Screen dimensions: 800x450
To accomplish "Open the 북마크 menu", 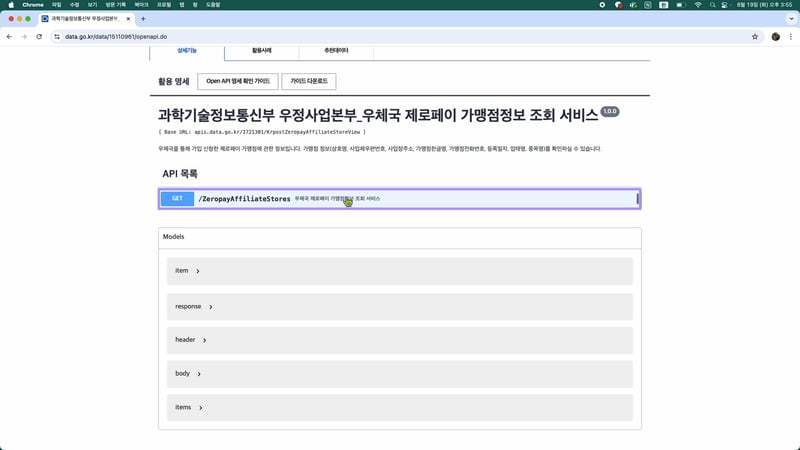I will pyautogui.click(x=141, y=5).
